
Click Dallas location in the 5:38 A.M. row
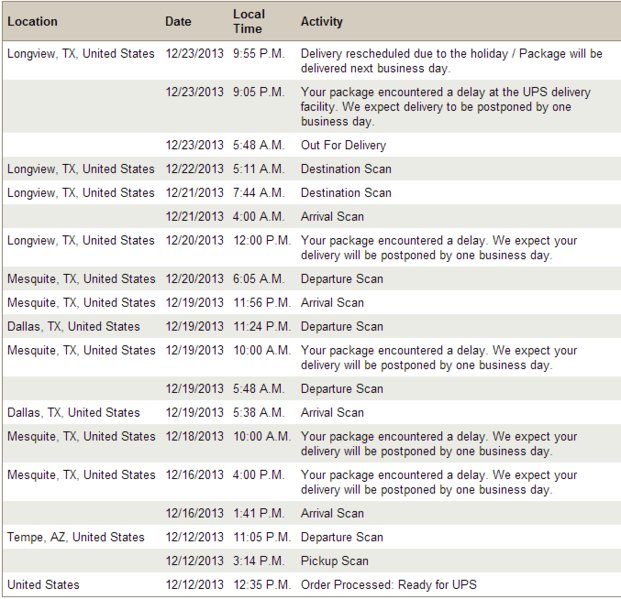[74, 412]
